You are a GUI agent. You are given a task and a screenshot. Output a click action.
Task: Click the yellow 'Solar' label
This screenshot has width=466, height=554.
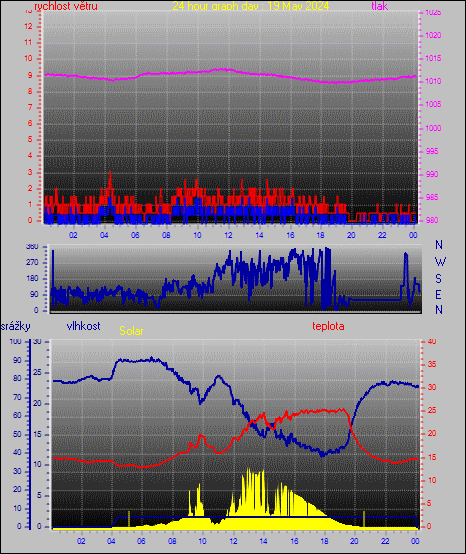[x=131, y=331]
